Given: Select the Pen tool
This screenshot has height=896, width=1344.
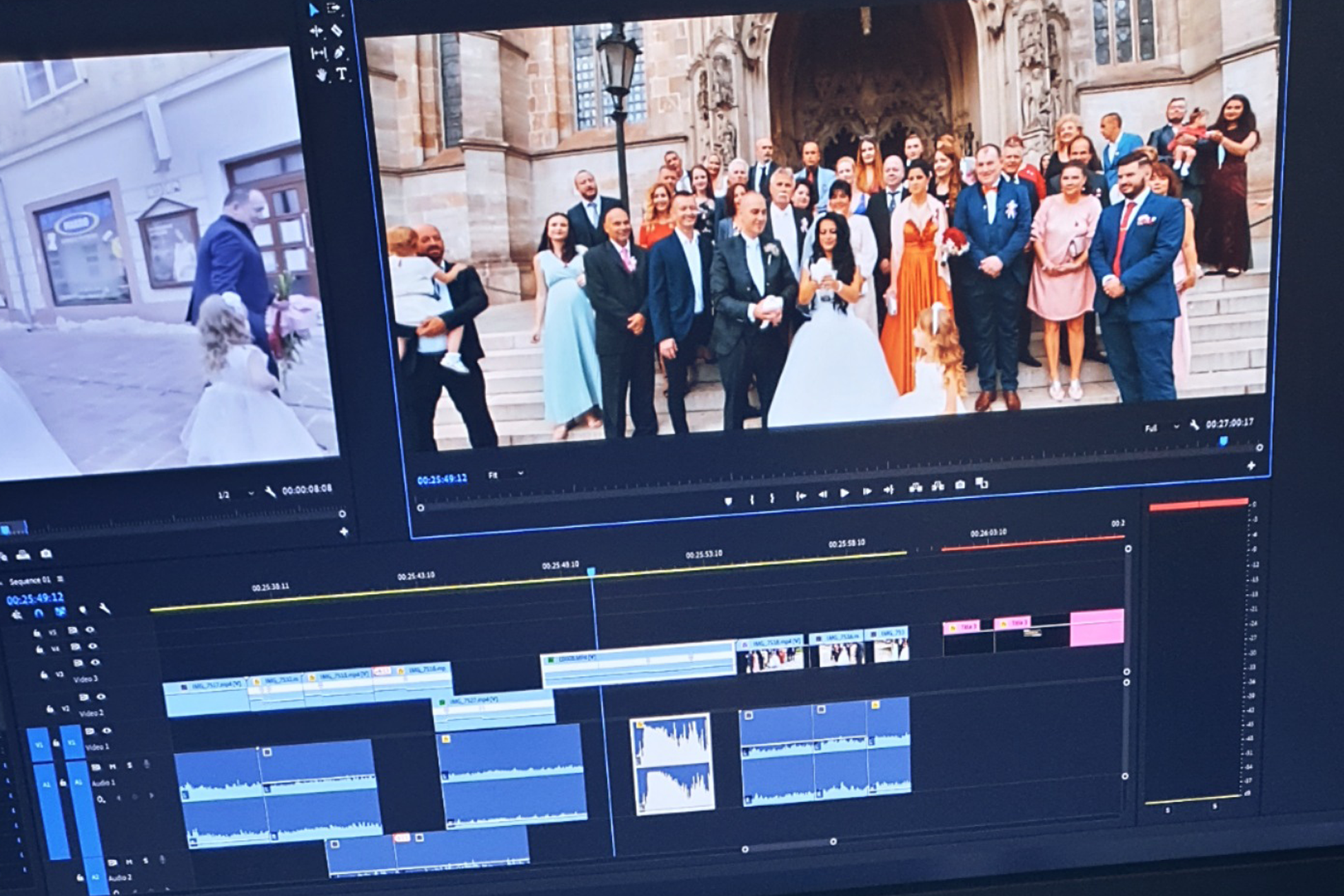Looking at the screenshot, I should tap(339, 52).
